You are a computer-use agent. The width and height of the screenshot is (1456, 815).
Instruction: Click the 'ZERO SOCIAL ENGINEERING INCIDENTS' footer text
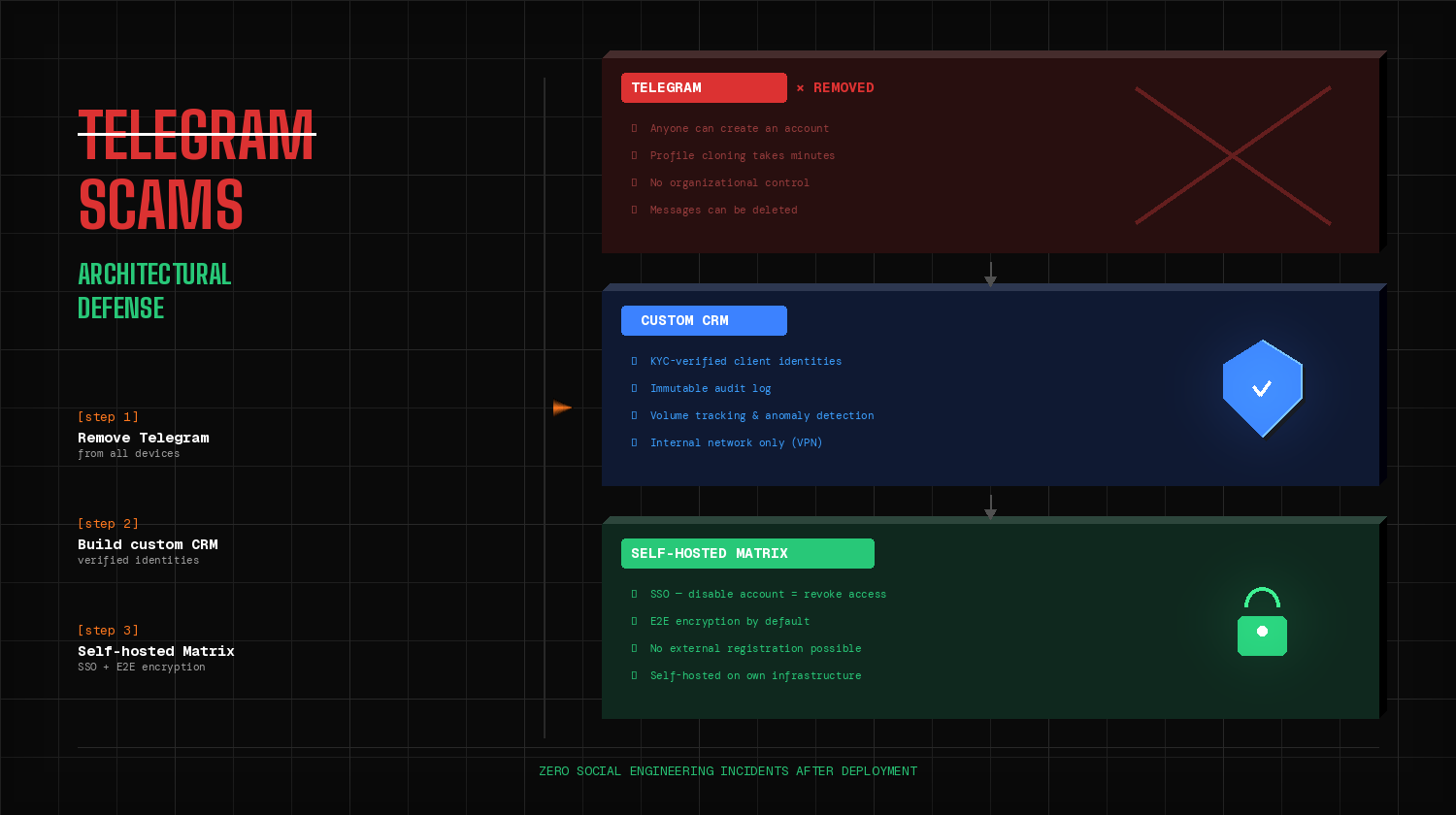tap(728, 771)
